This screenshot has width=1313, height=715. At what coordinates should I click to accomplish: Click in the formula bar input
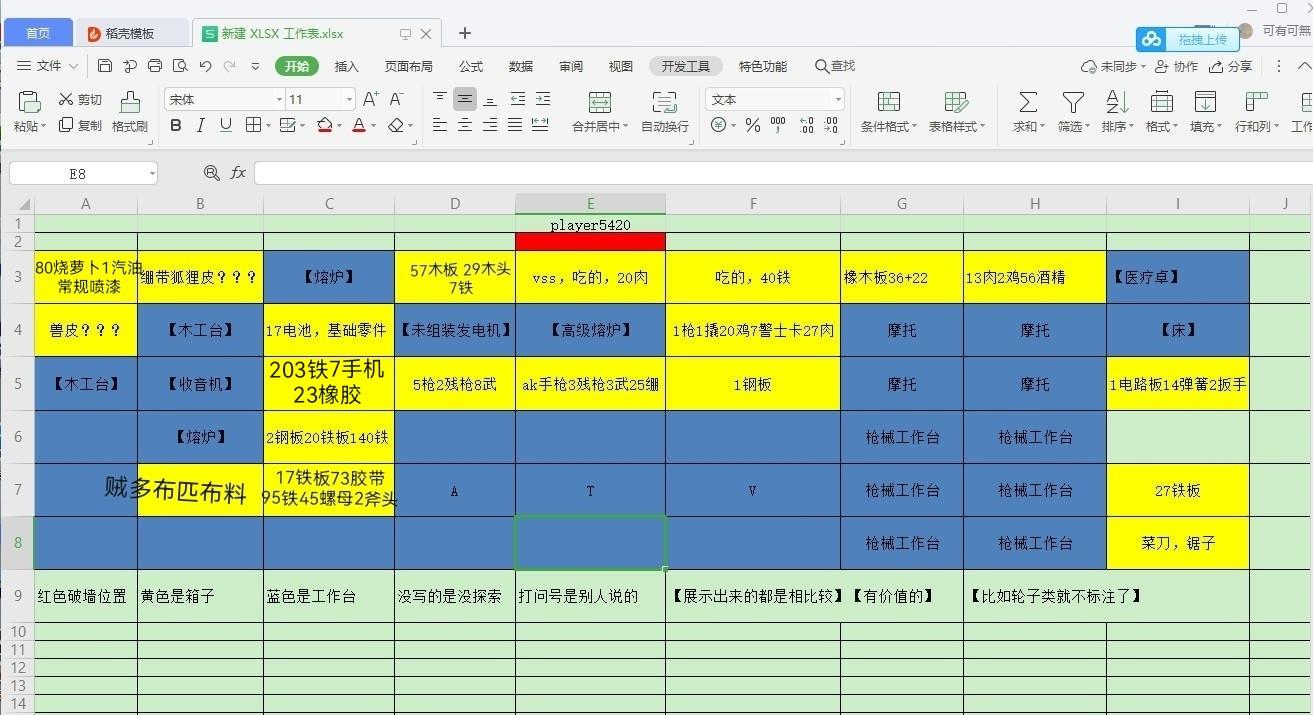click(x=782, y=173)
